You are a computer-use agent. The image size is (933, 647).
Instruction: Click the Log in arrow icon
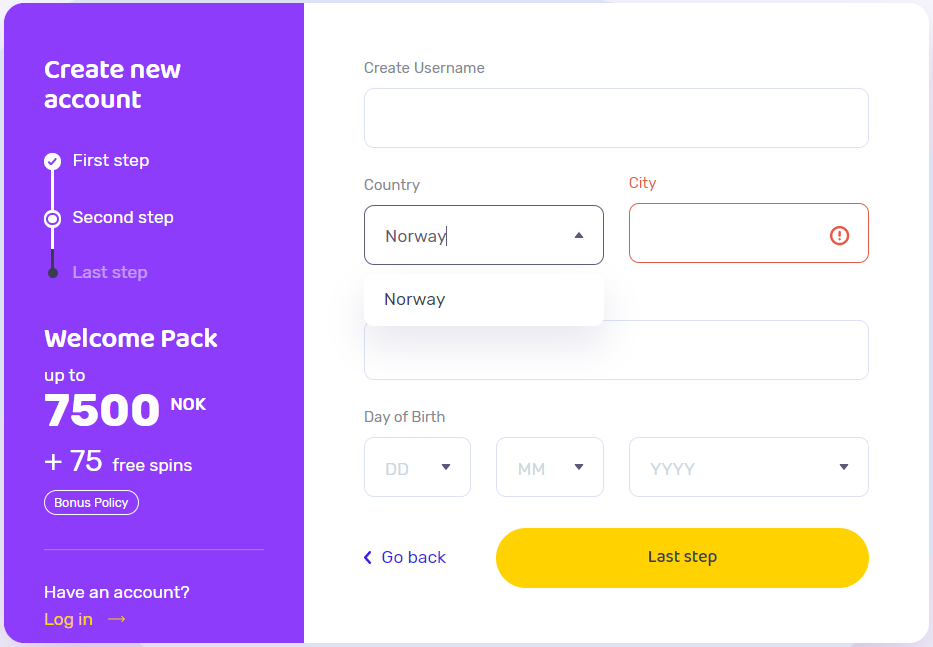click(117, 620)
